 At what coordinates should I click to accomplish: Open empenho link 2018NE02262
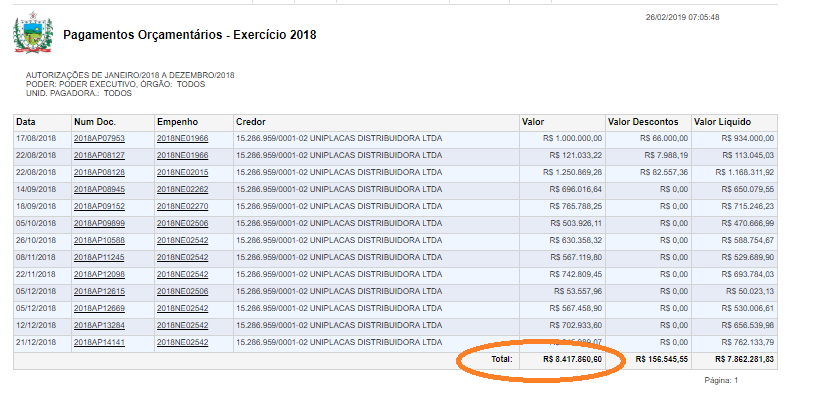click(x=182, y=189)
